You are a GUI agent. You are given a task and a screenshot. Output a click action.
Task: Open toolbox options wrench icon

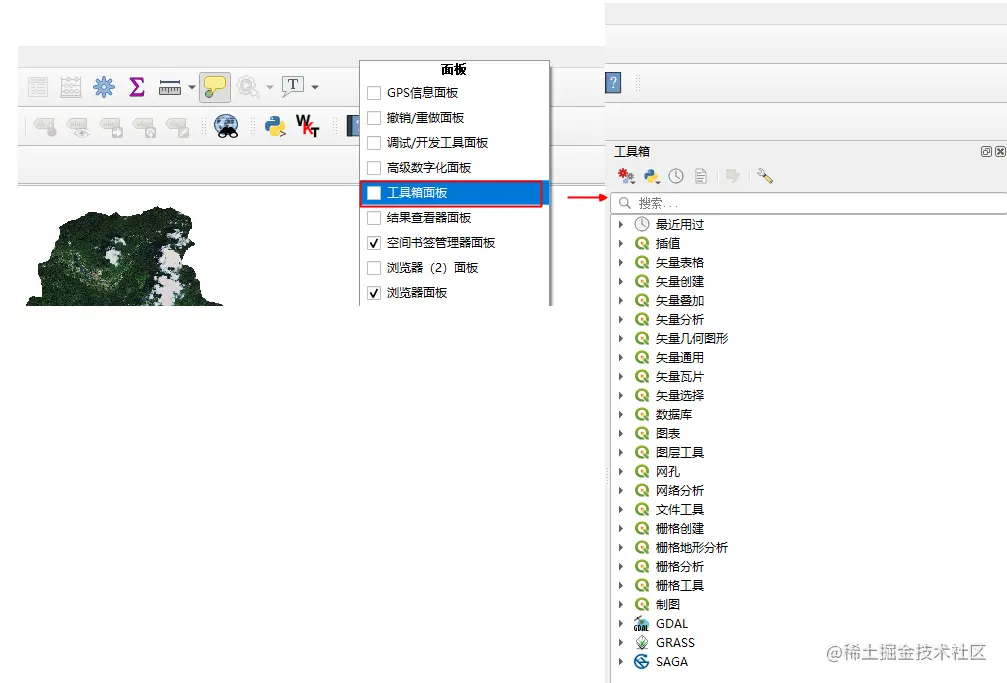764,176
